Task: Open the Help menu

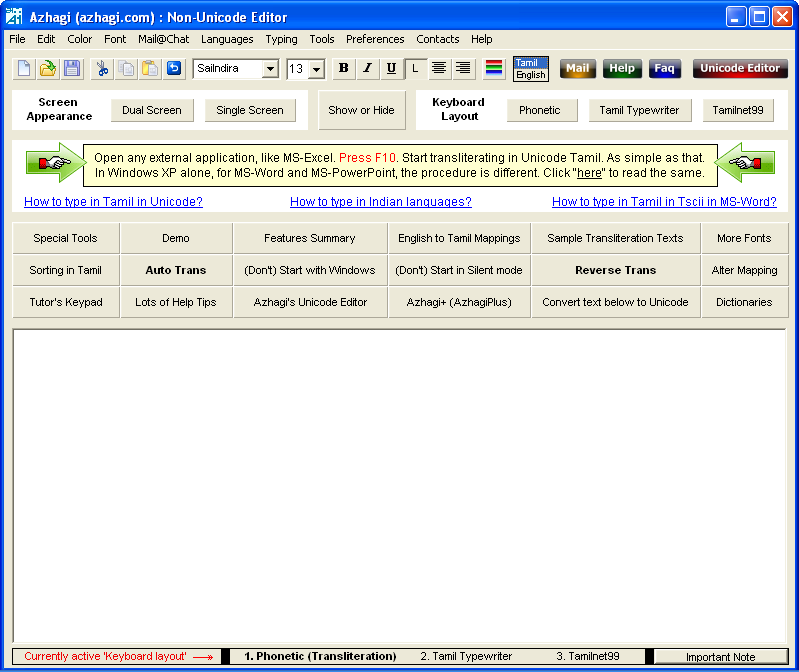Action: (482, 39)
